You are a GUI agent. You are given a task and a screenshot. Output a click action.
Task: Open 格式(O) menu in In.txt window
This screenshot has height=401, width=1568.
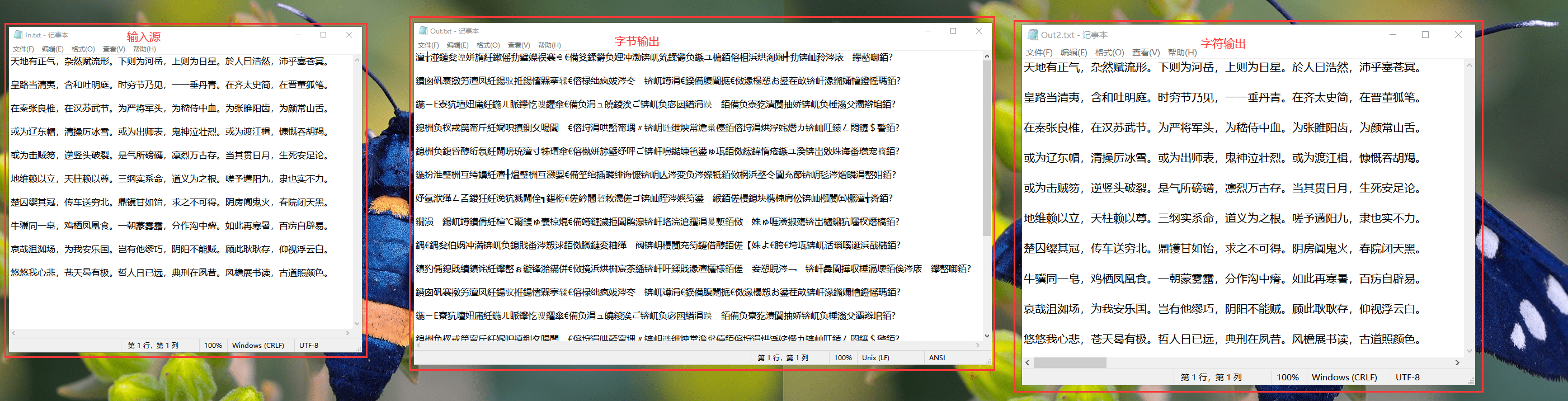click(83, 49)
